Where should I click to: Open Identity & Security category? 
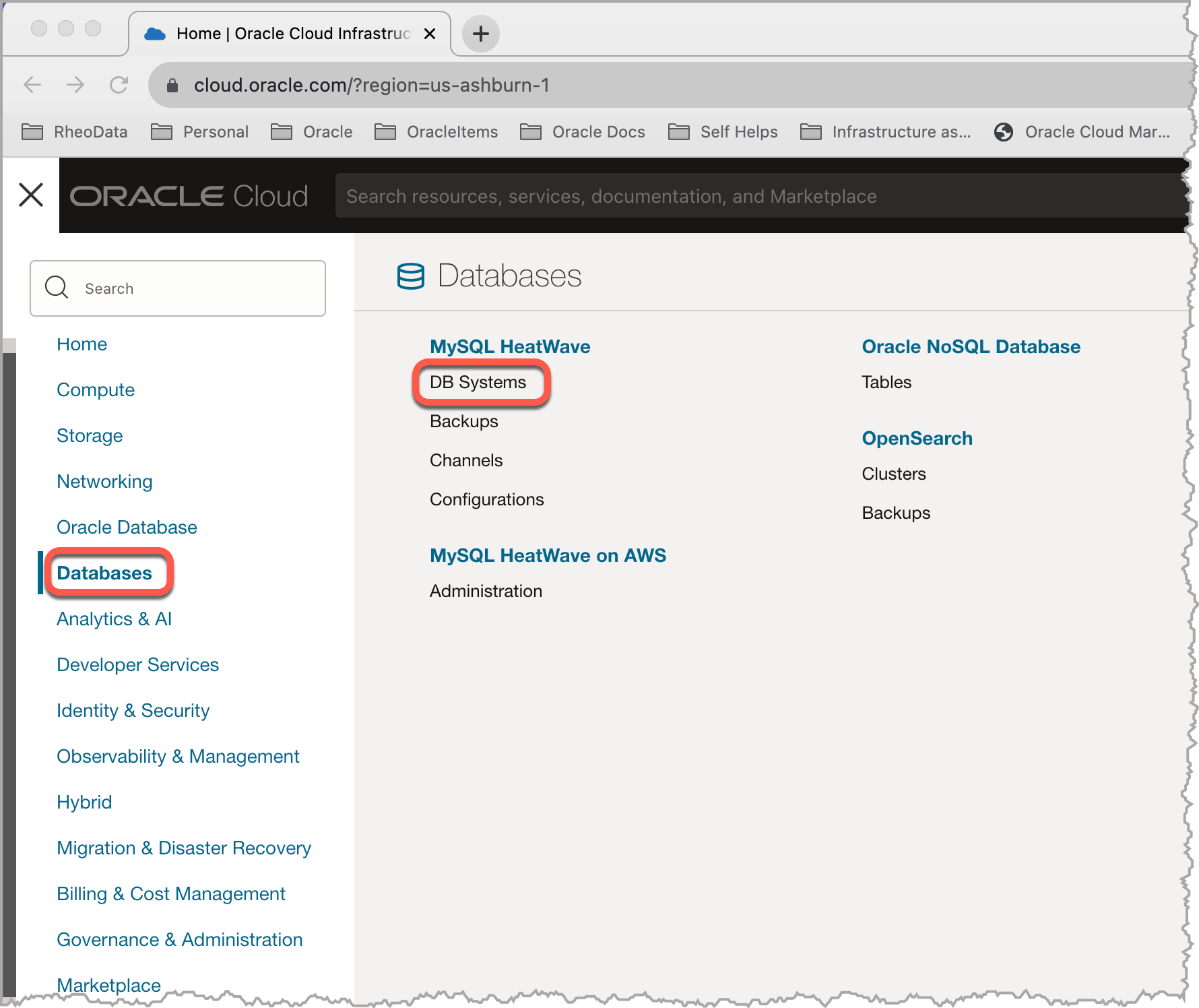point(133,711)
